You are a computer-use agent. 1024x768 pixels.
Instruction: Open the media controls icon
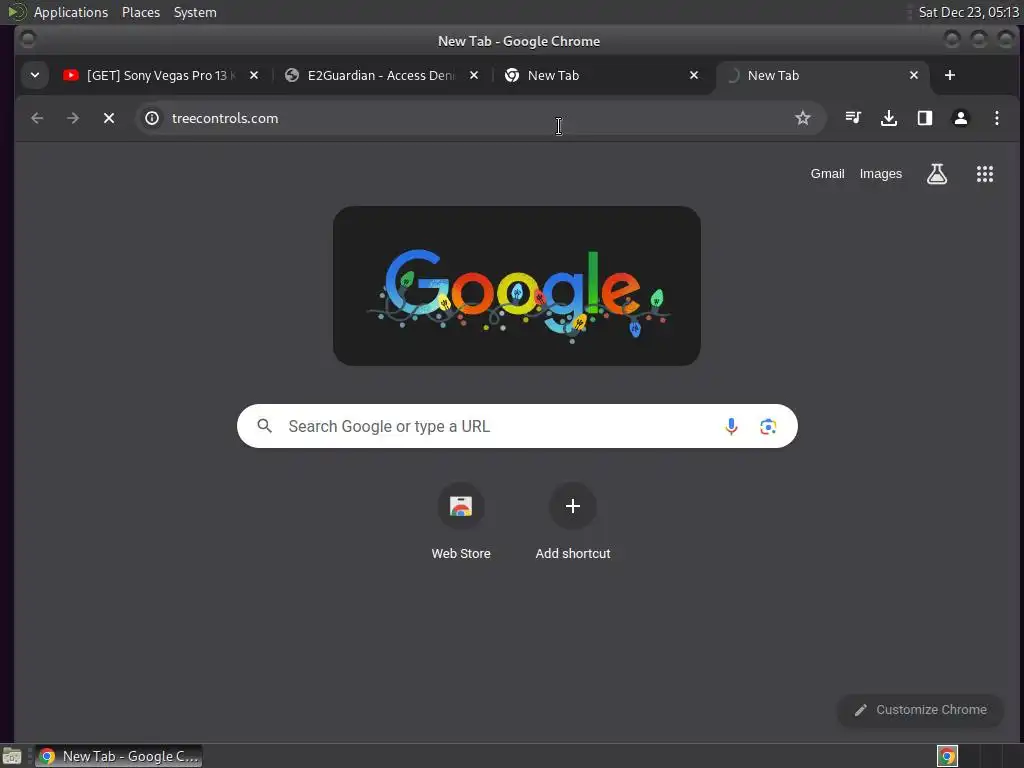[853, 118]
